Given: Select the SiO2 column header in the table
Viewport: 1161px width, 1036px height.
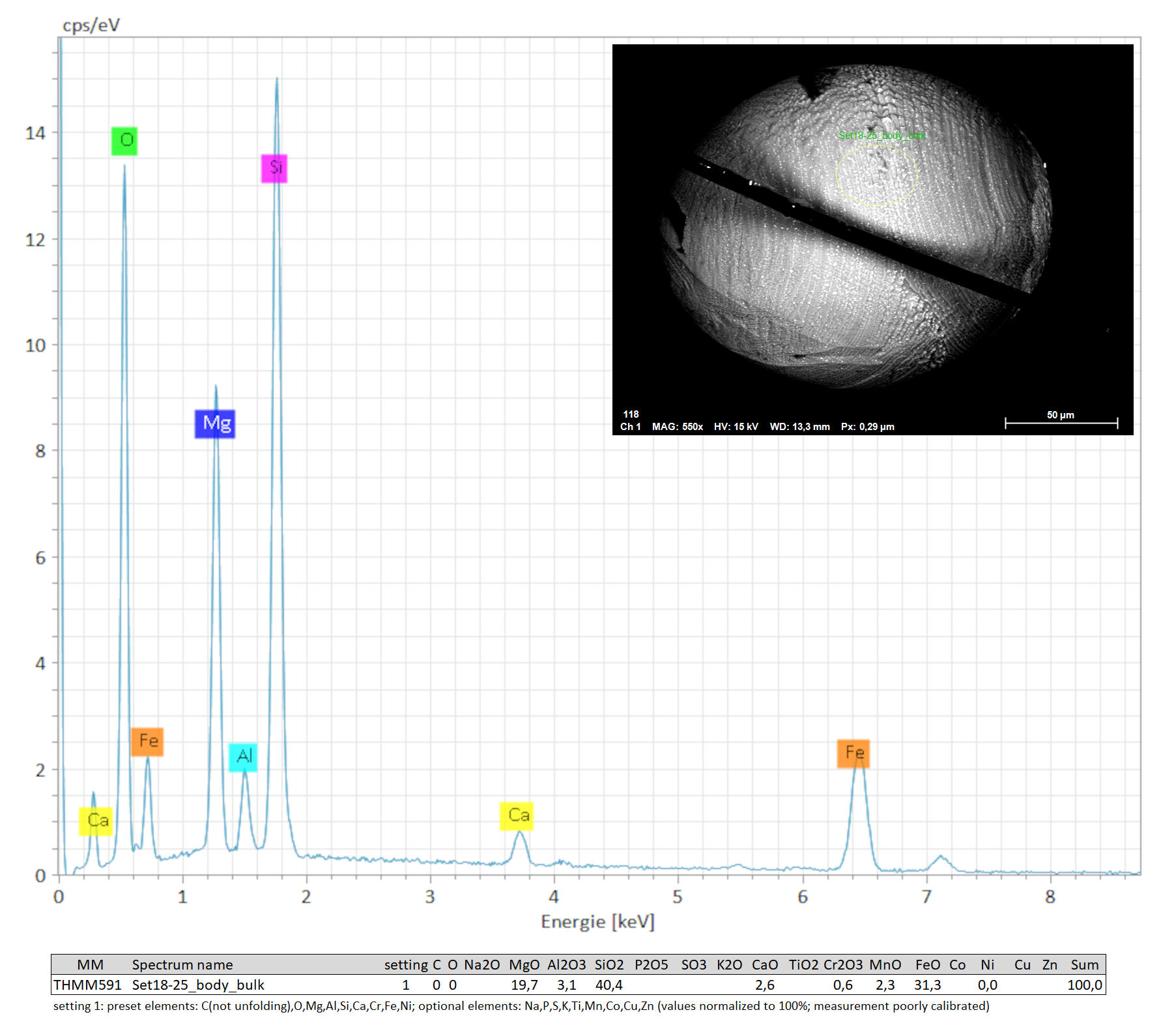Looking at the screenshot, I should tap(609, 964).
